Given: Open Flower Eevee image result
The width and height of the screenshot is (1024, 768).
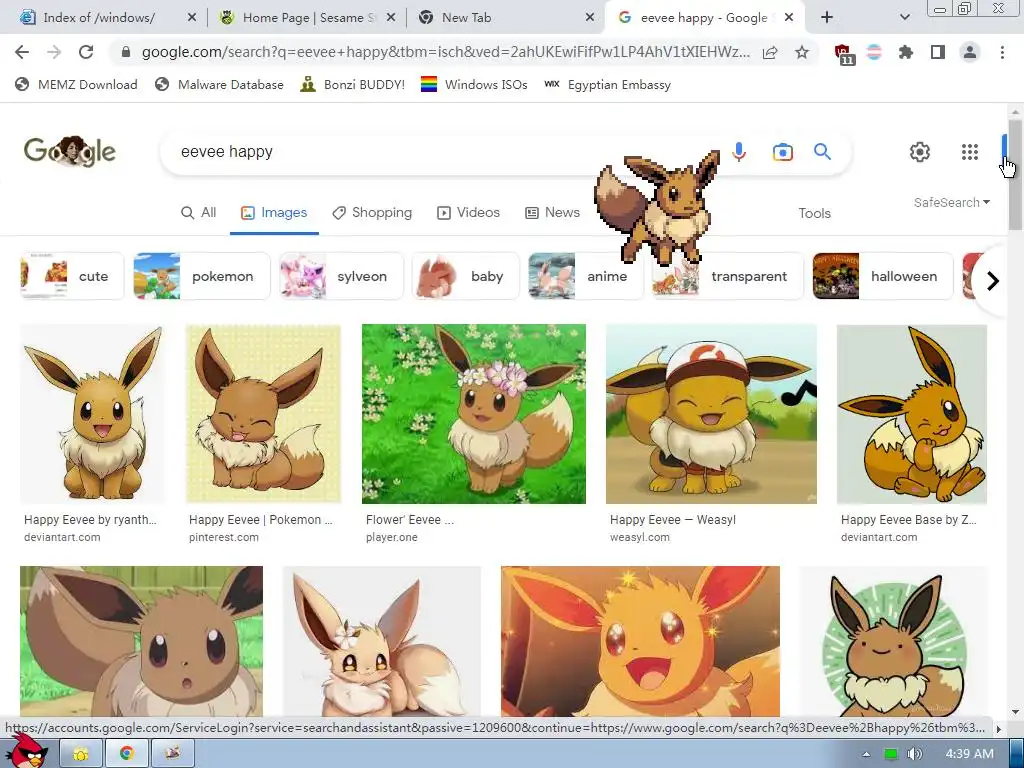Looking at the screenshot, I should (x=473, y=414).
